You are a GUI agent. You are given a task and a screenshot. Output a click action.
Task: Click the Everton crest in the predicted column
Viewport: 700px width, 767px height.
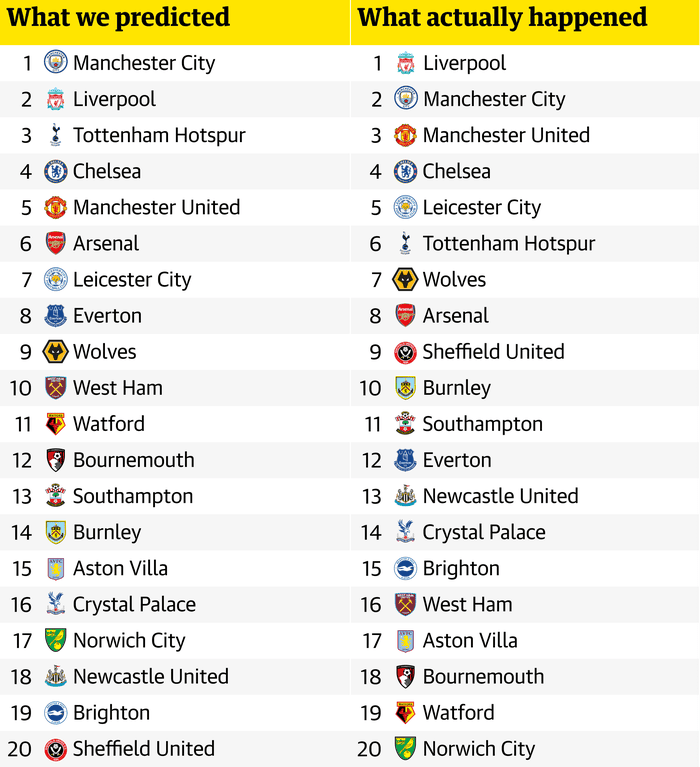tap(56, 316)
